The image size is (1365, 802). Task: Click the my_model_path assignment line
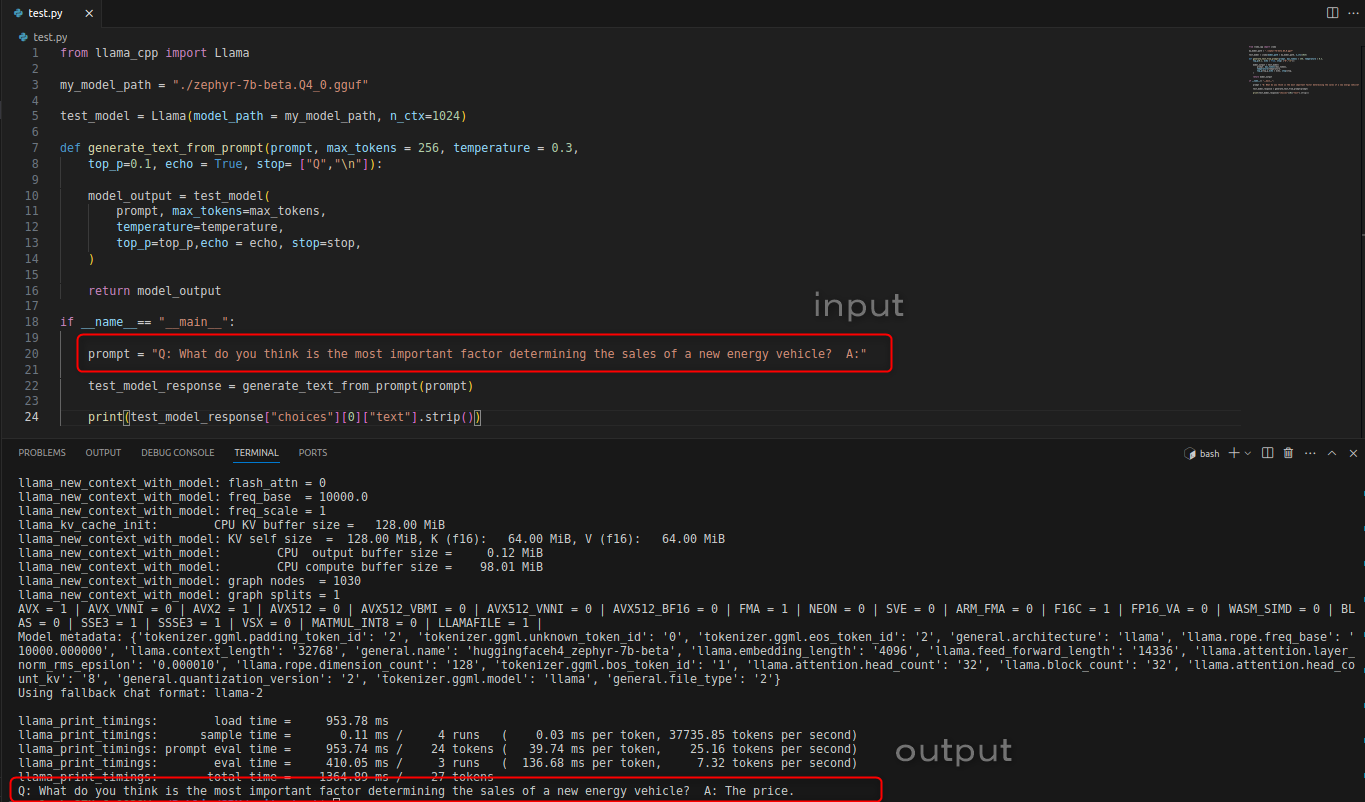click(215, 85)
